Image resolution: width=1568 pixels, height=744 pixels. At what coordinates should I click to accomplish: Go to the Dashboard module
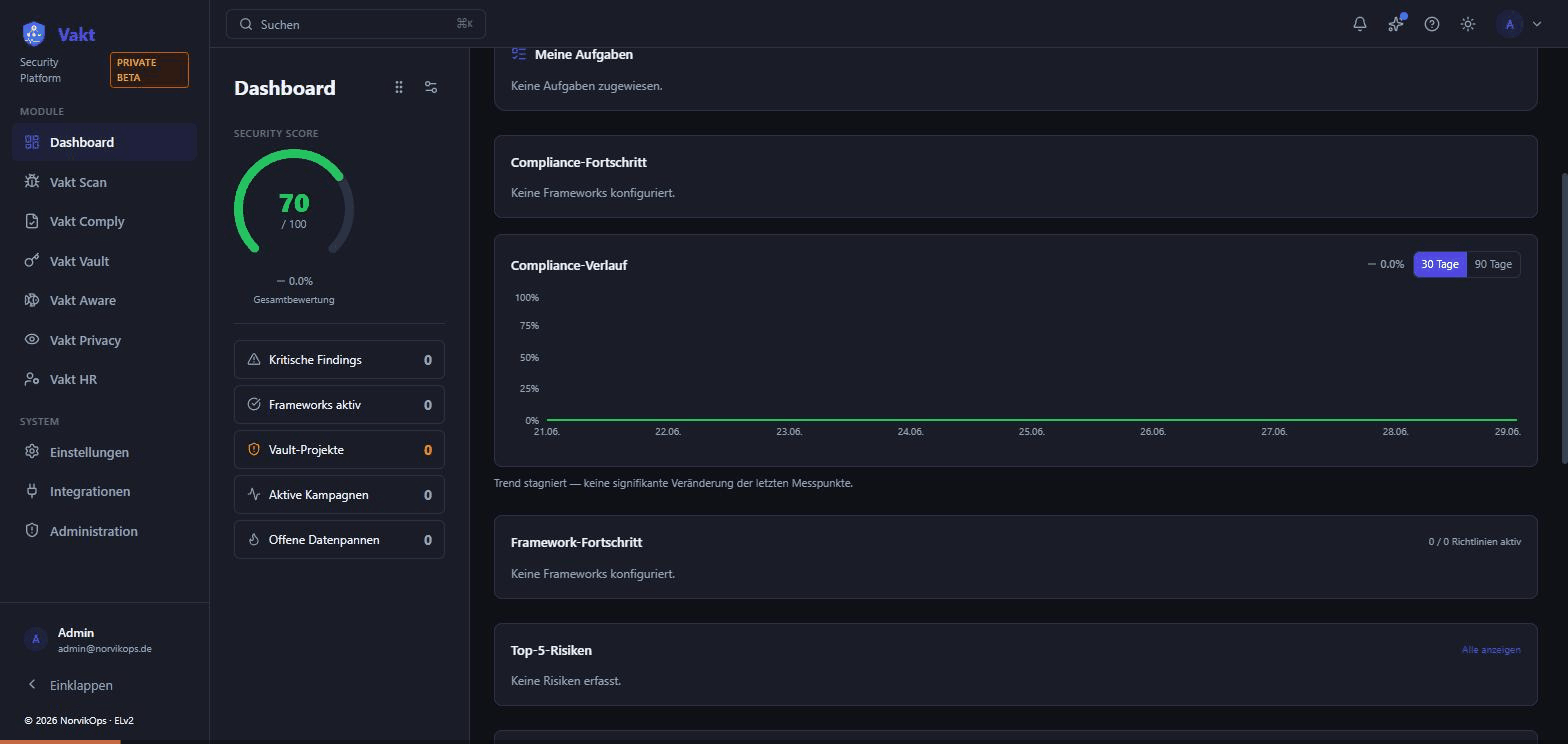pos(104,142)
